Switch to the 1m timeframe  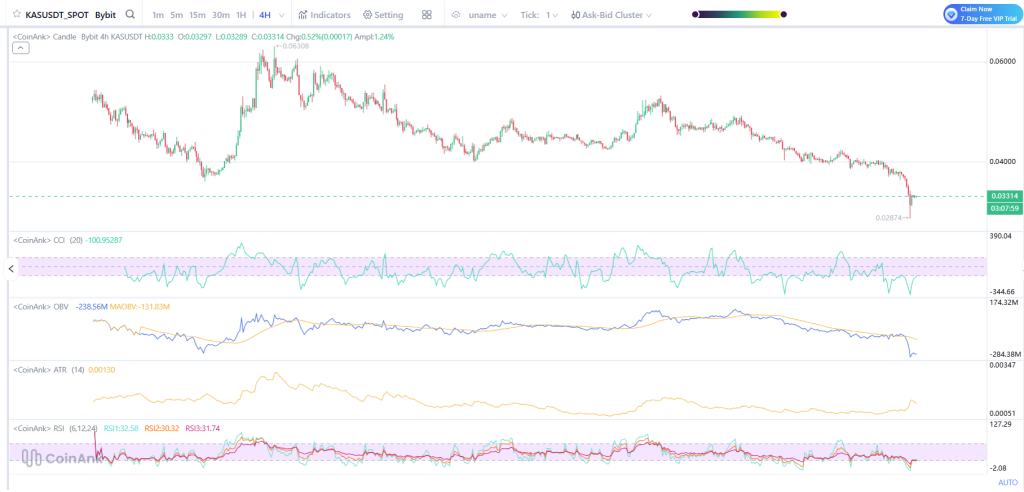point(157,14)
